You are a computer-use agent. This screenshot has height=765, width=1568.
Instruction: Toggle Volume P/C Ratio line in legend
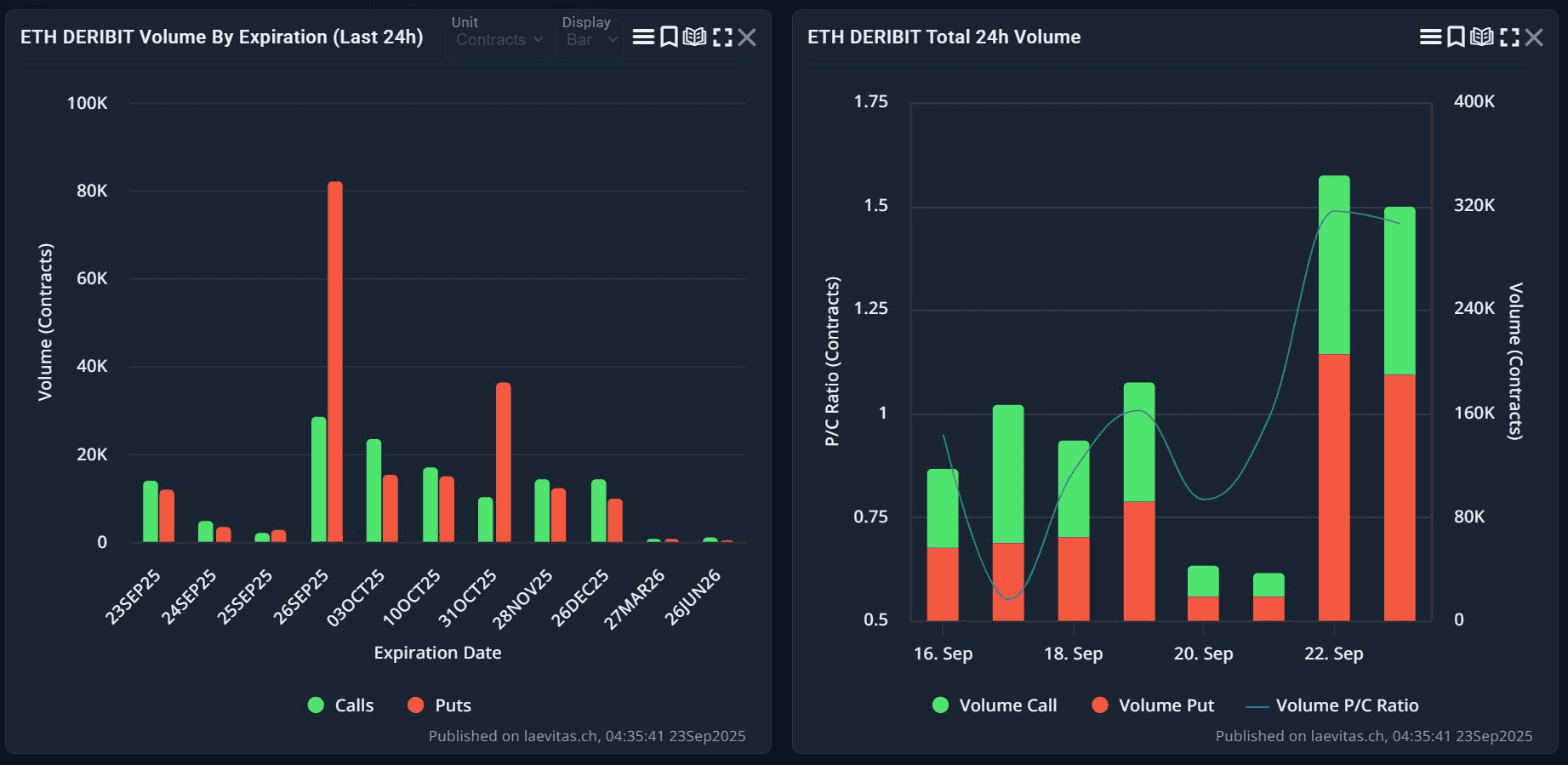point(1331,705)
